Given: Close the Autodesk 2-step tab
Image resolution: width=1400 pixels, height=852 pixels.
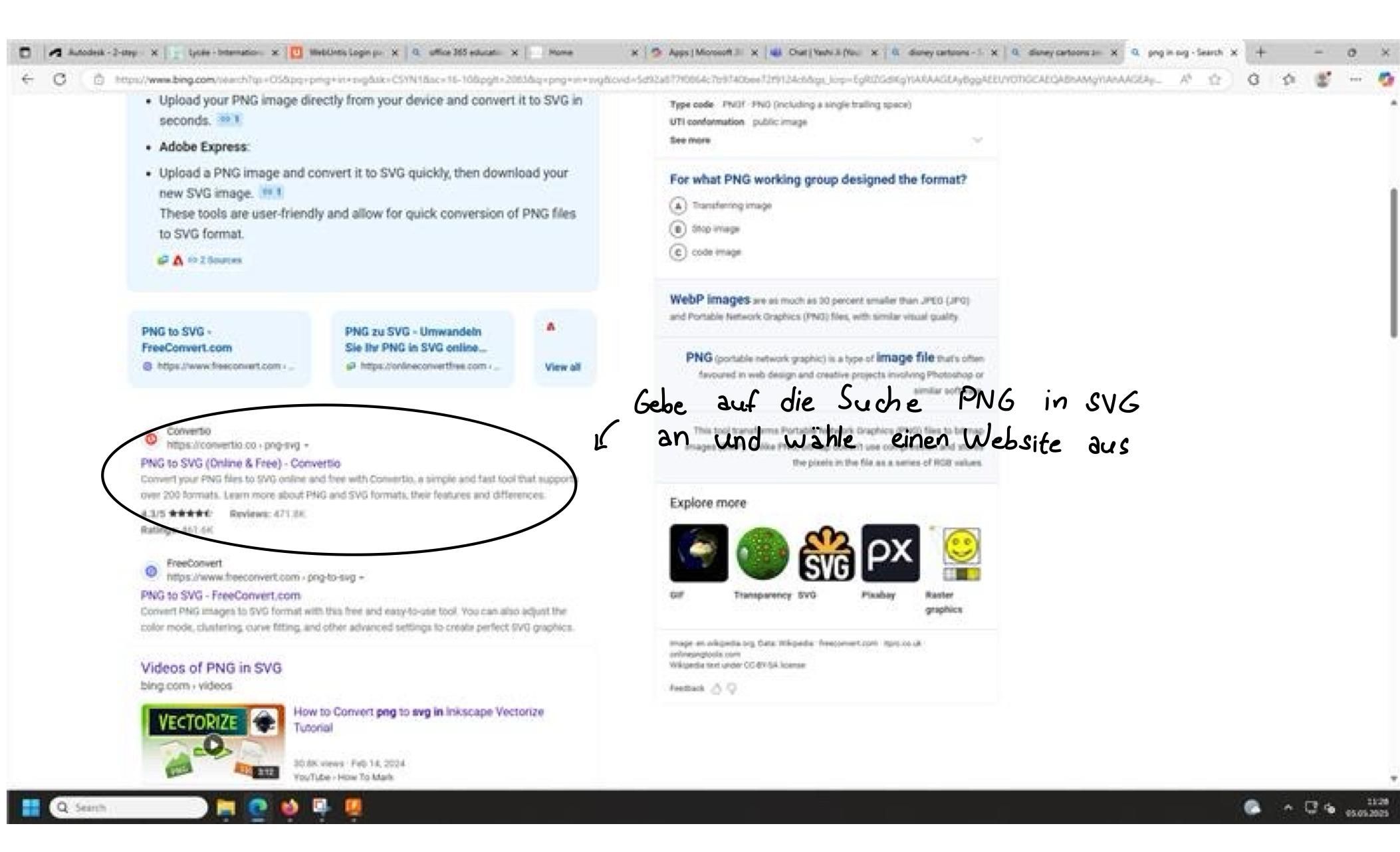Looking at the screenshot, I should pyautogui.click(x=154, y=53).
